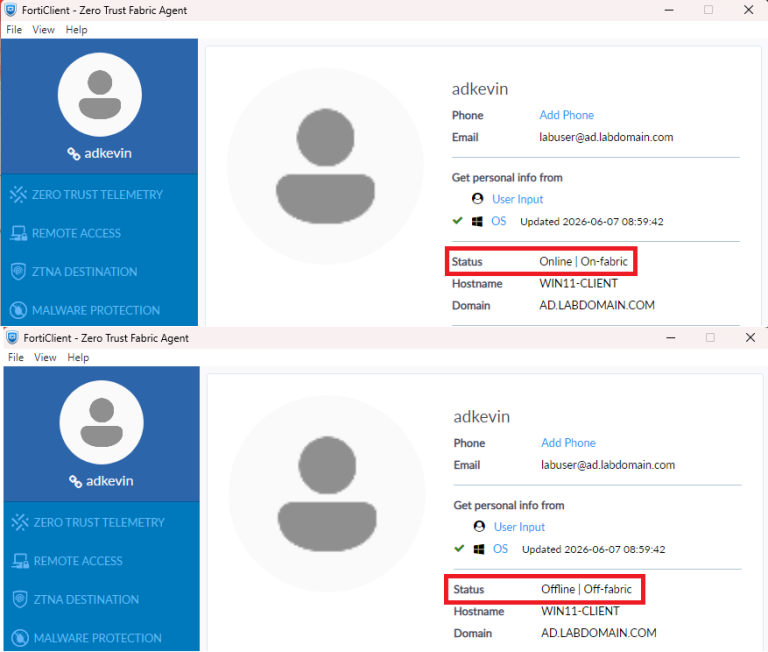The height and width of the screenshot is (652, 768).
Task: Open ZERO TRUST TELEMETRY label in upper sidebar
Action: [97, 194]
